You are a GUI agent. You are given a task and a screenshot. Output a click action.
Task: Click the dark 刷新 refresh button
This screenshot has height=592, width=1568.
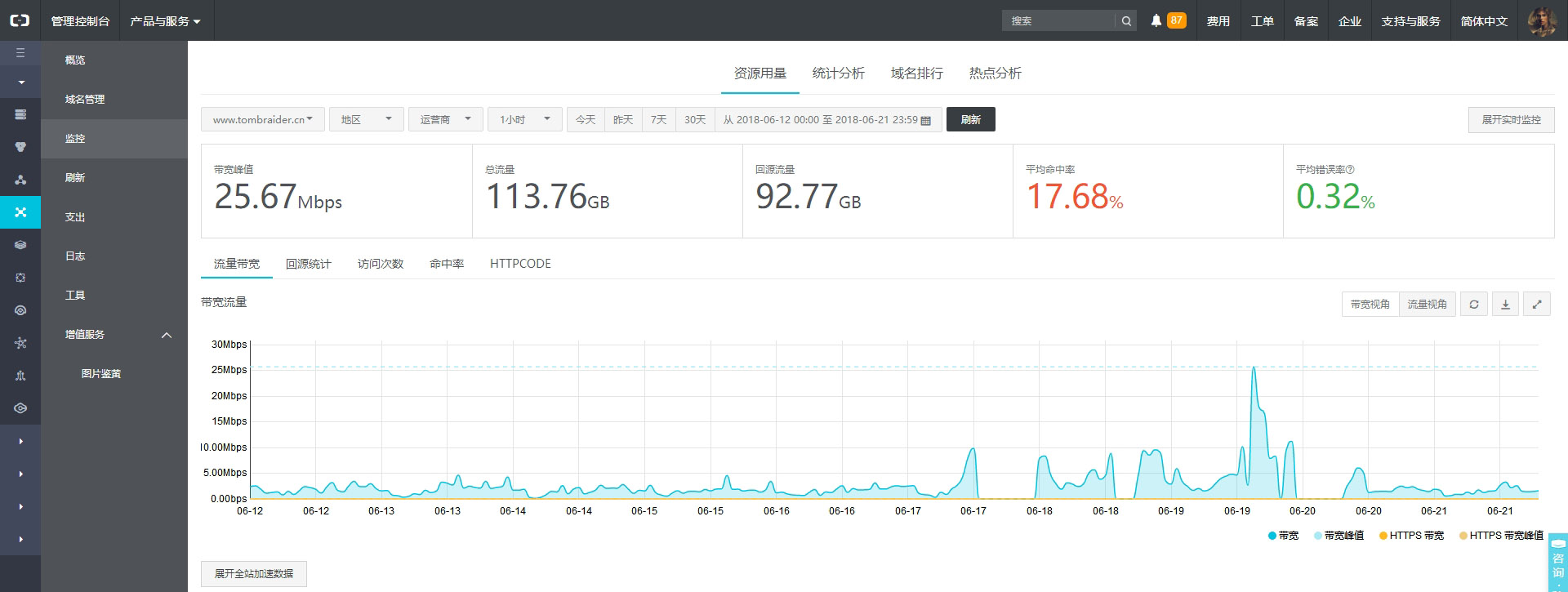click(x=971, y=119)
